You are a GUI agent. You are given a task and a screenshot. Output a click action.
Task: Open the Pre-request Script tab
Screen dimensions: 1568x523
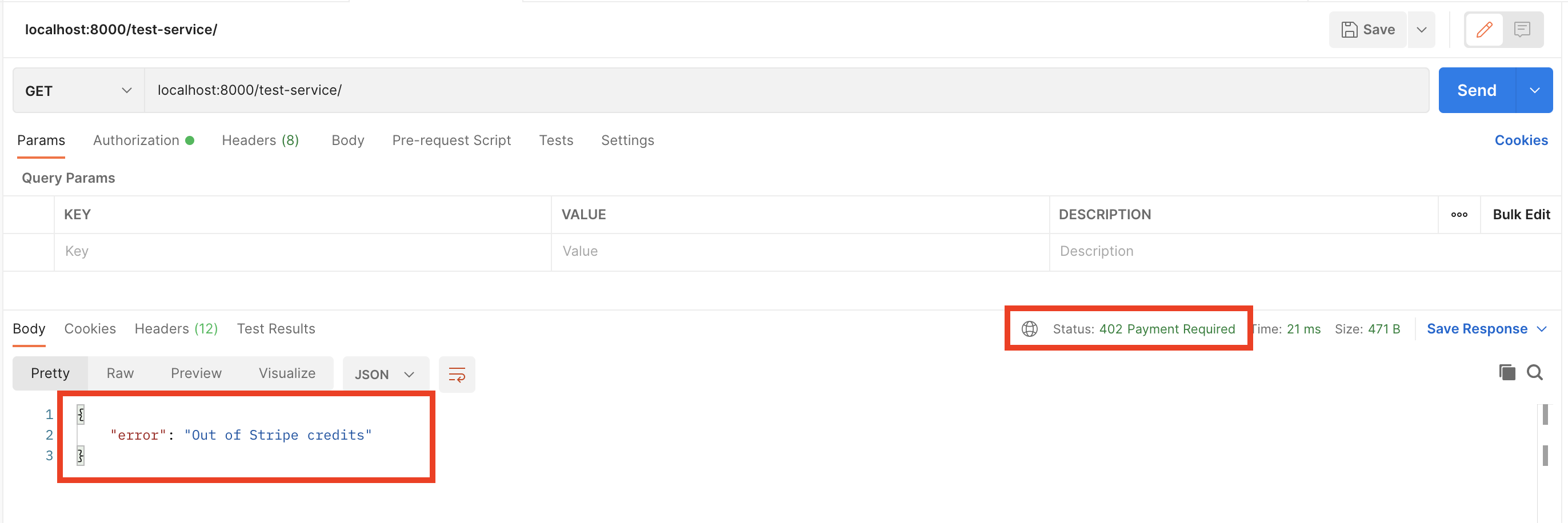pyautogui.click(x=451, y=140)
